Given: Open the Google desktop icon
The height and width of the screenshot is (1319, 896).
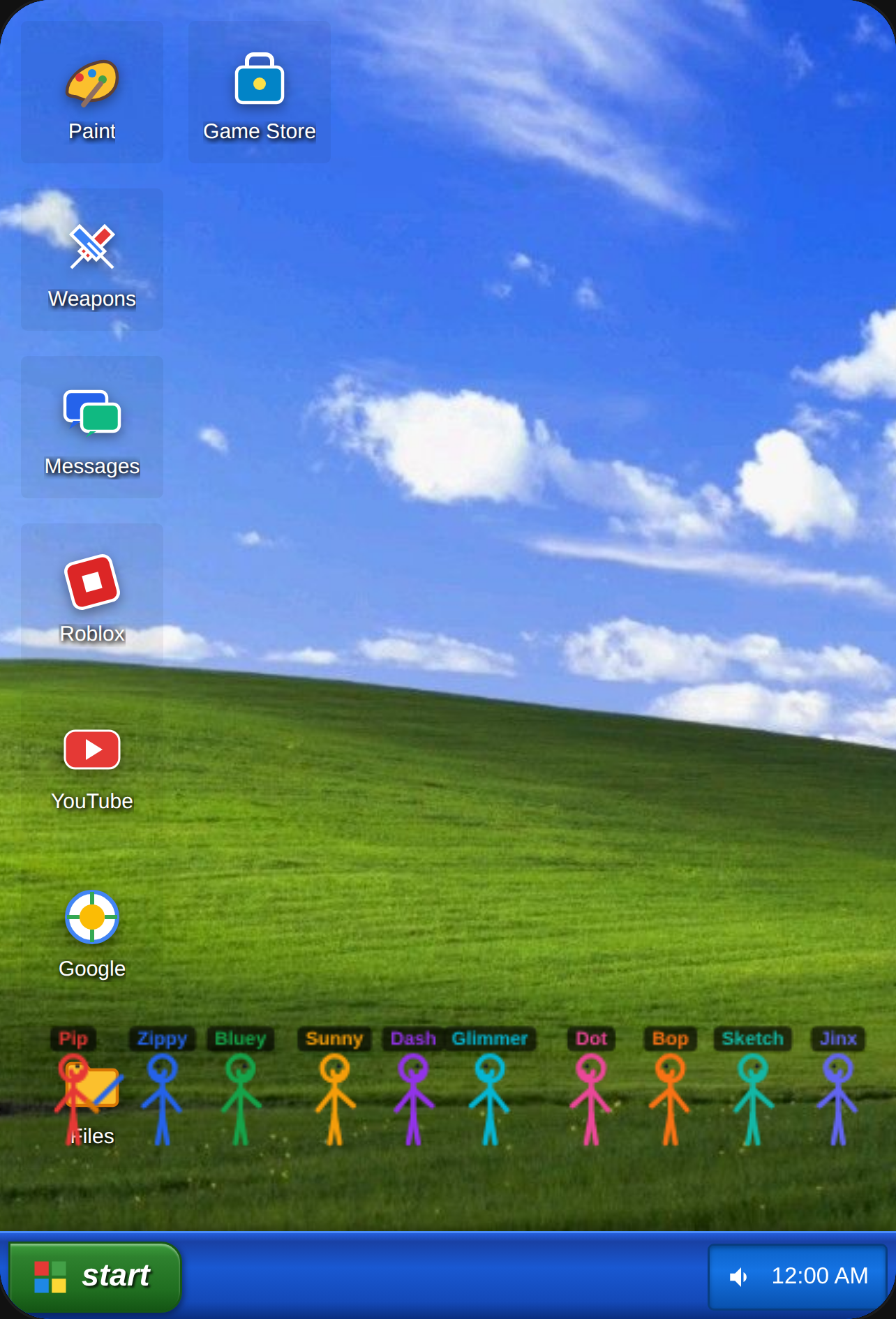Looking at the screenshot, I should point(92,930).
